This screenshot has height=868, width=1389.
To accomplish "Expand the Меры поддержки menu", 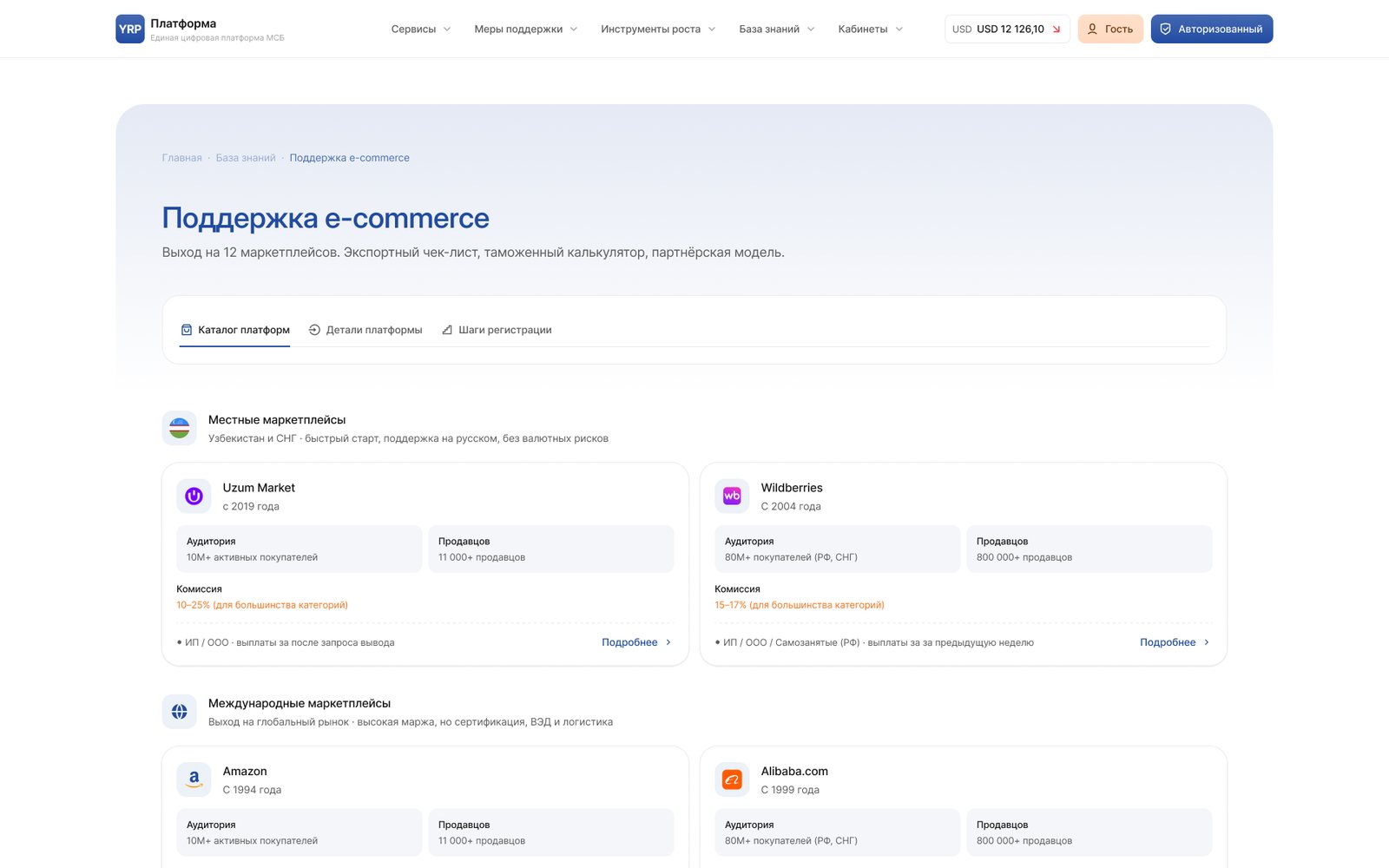I will point(525,29).
